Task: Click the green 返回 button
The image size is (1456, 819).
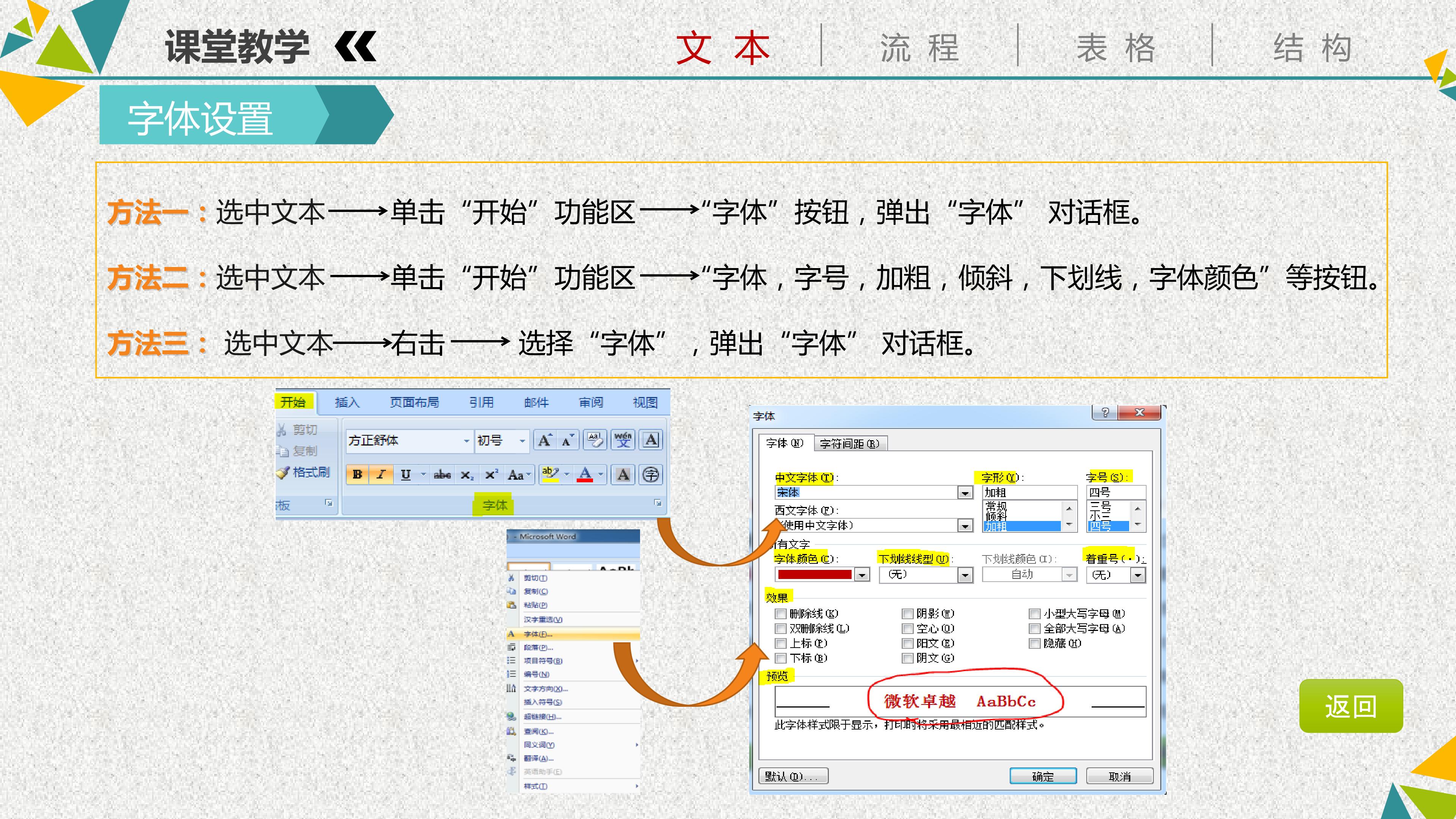Action: pos(1351,706)
